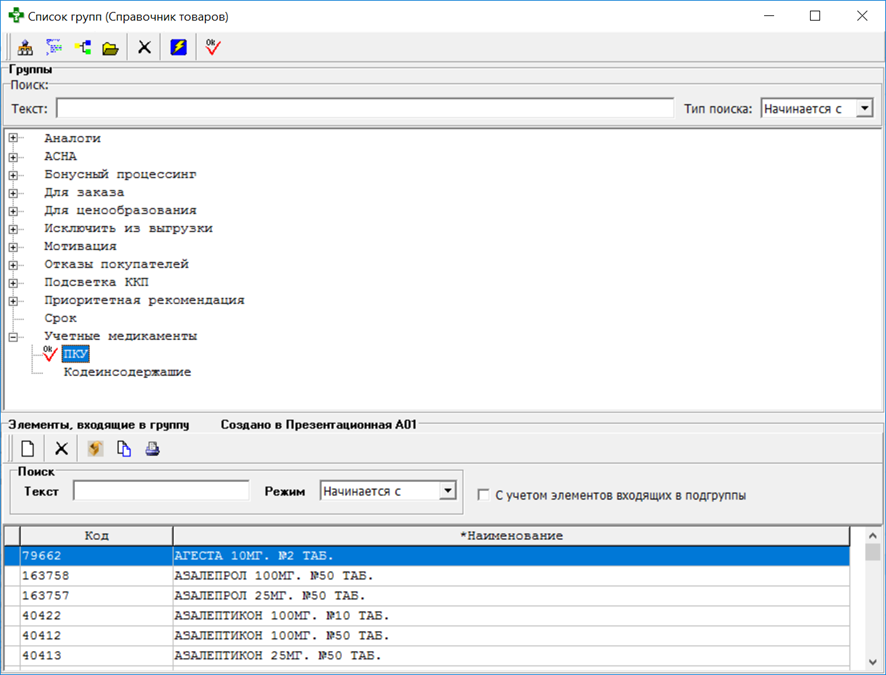Expand the 'Отказы покупателей' node
This screenshot has width=886, height=675.
[x=13, y=265]
